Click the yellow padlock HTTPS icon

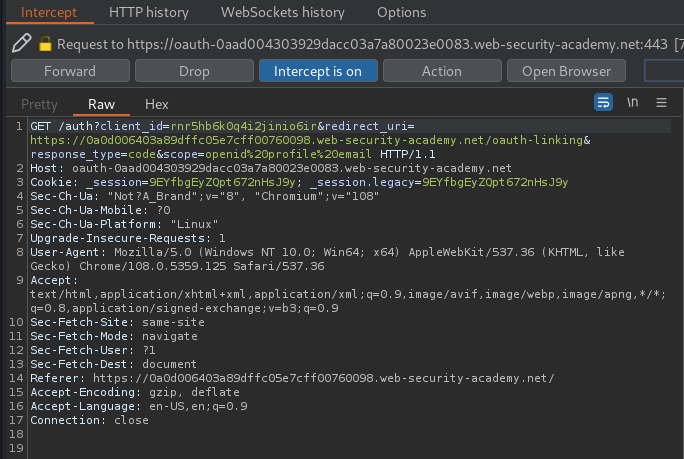45,44
